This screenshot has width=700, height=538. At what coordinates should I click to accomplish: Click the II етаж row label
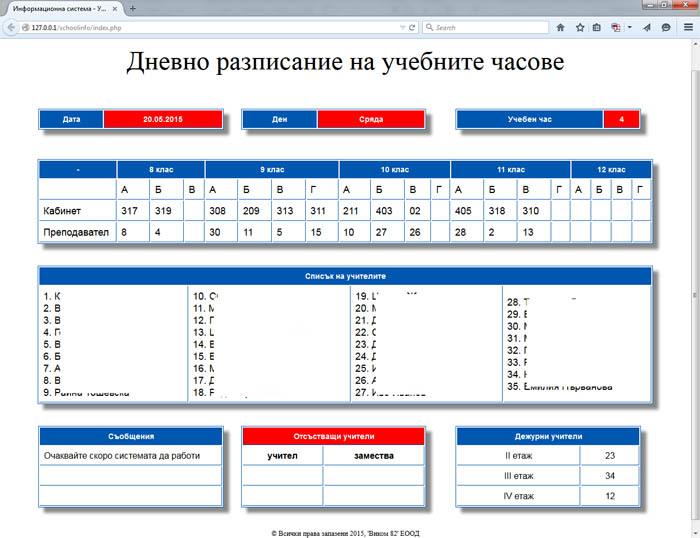coord(518,456)
